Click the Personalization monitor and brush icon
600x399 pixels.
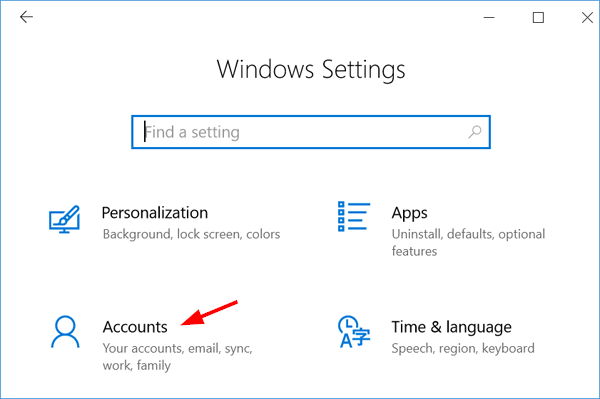(x=64, y=219)
